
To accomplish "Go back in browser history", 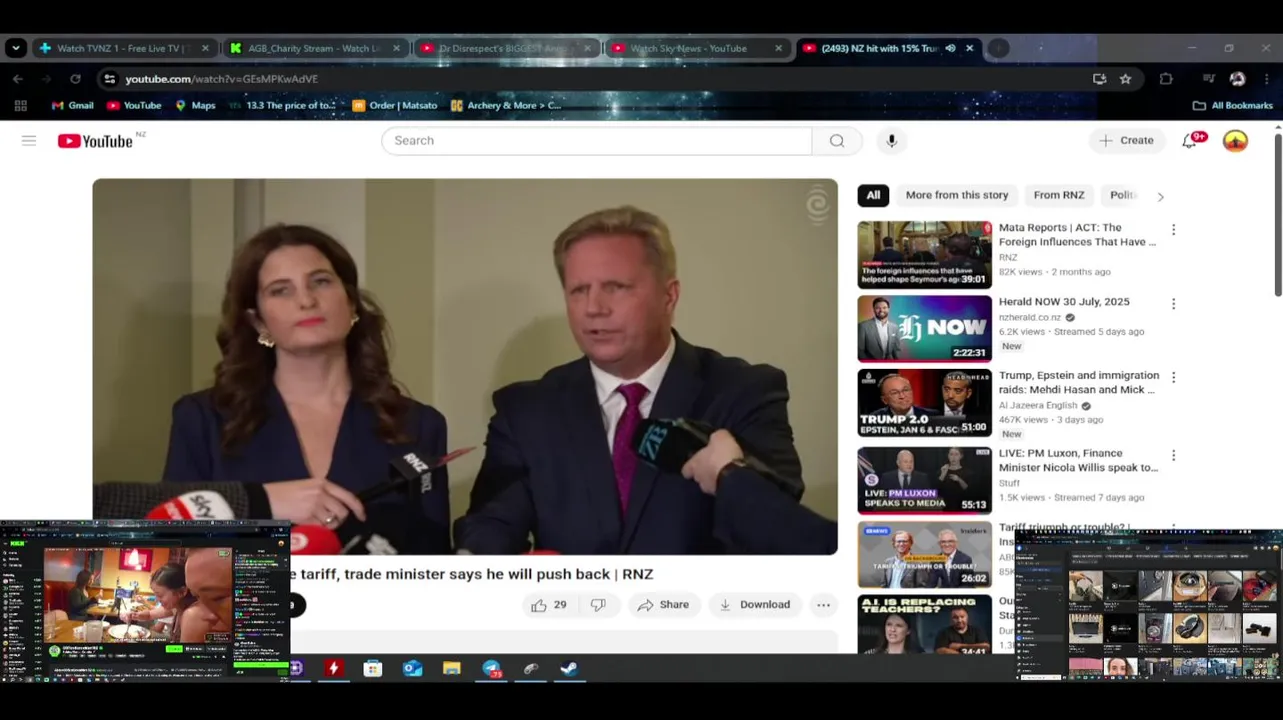I will (x=18, y=79).
